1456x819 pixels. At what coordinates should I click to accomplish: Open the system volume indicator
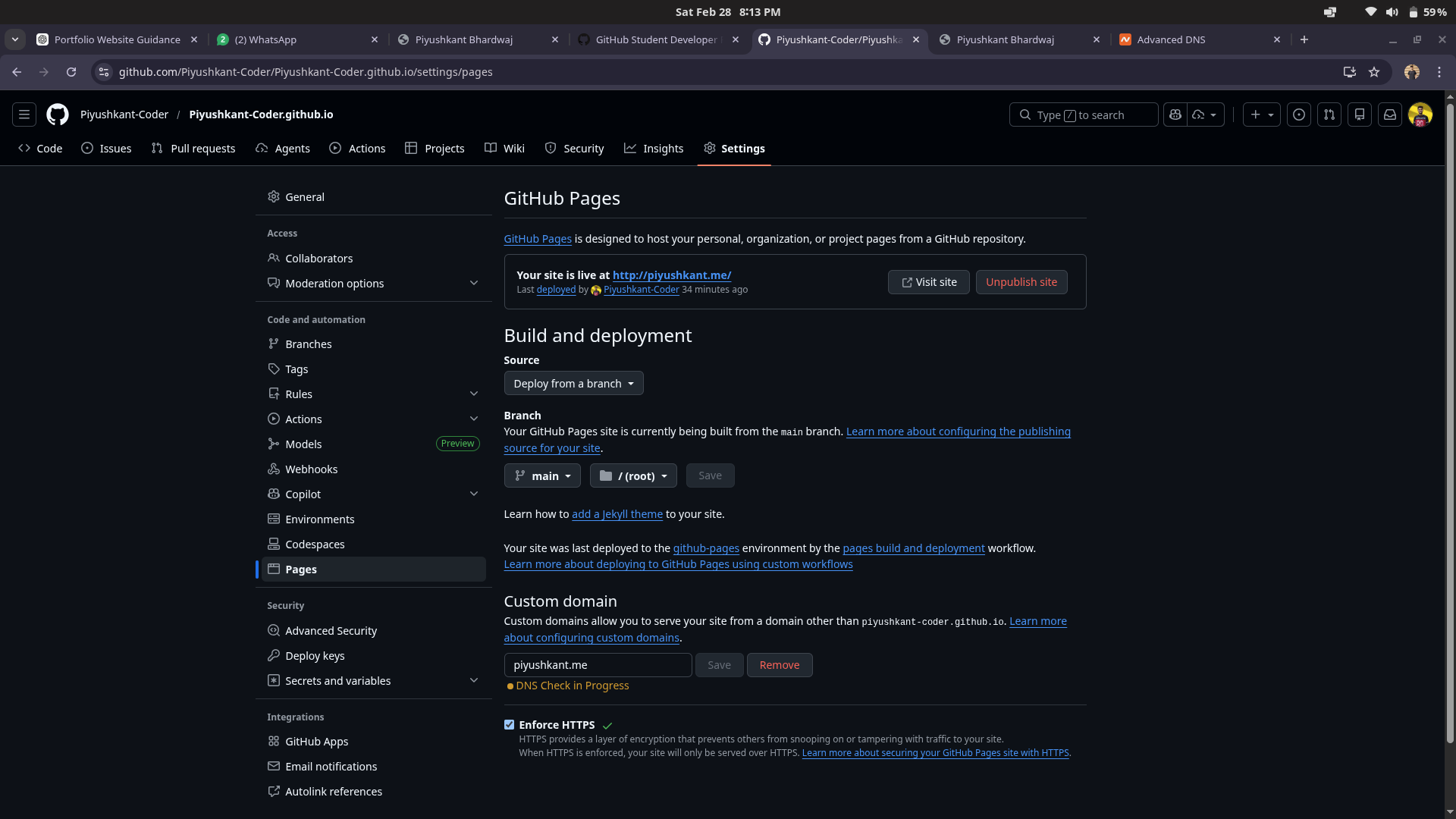coord(1392,12)
